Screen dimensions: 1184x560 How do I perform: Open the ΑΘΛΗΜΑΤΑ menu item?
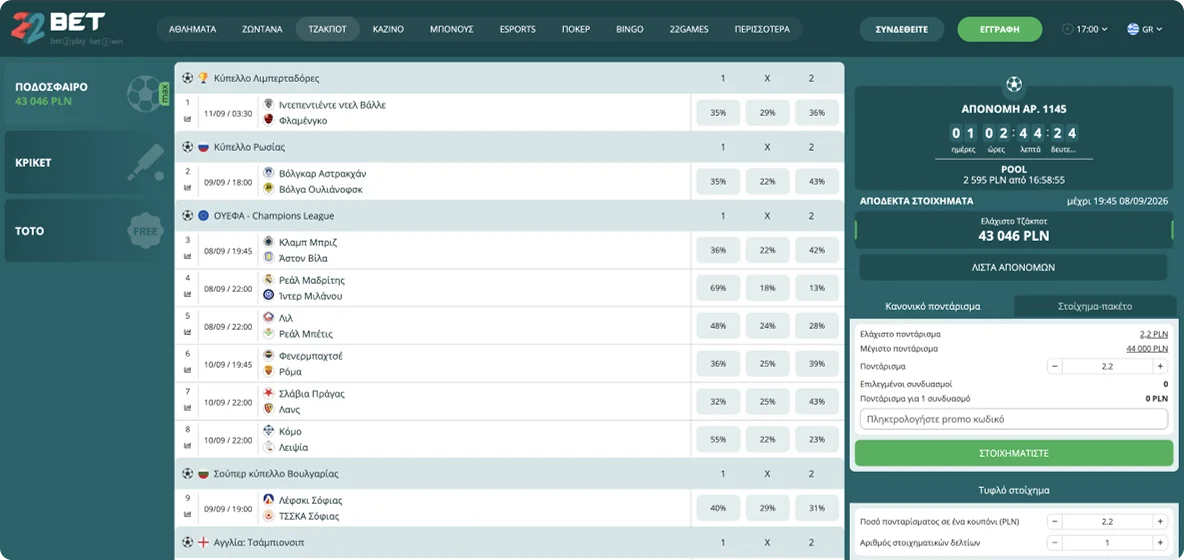point(193,29)
